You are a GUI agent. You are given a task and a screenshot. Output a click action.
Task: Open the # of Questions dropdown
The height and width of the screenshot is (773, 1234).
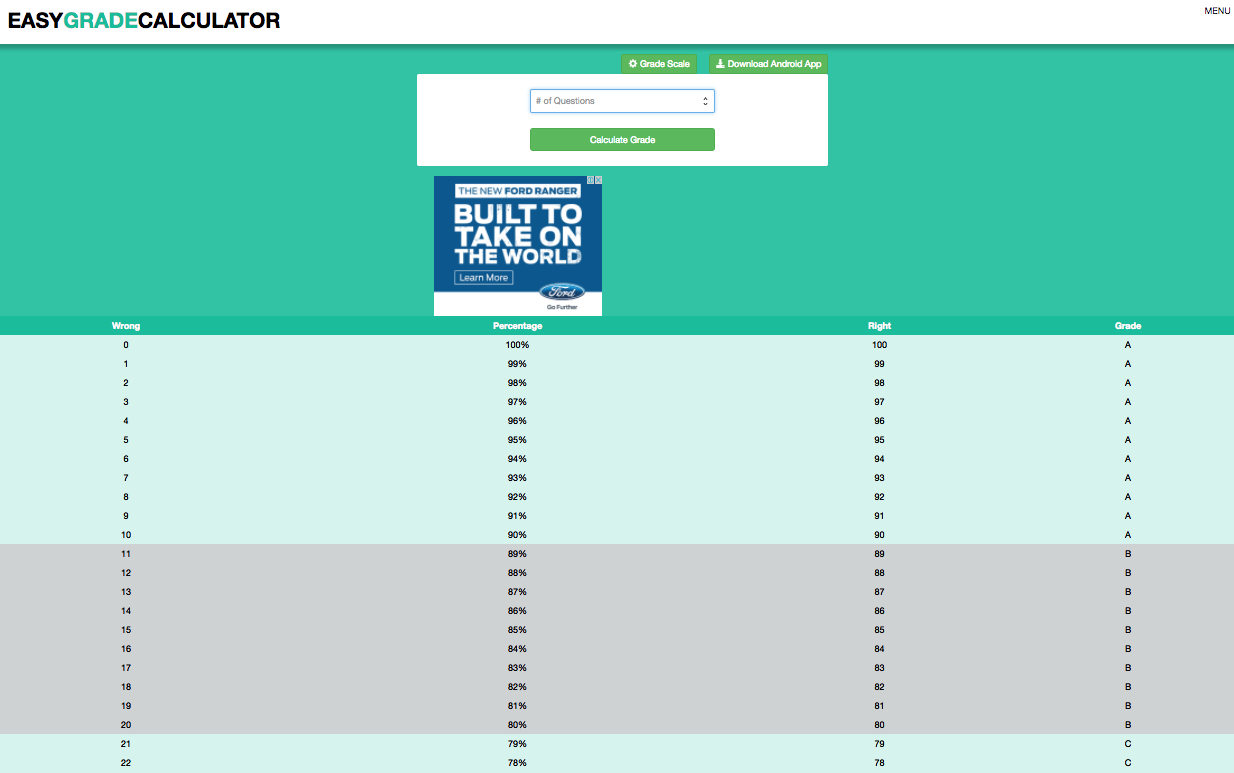[622, 101]
